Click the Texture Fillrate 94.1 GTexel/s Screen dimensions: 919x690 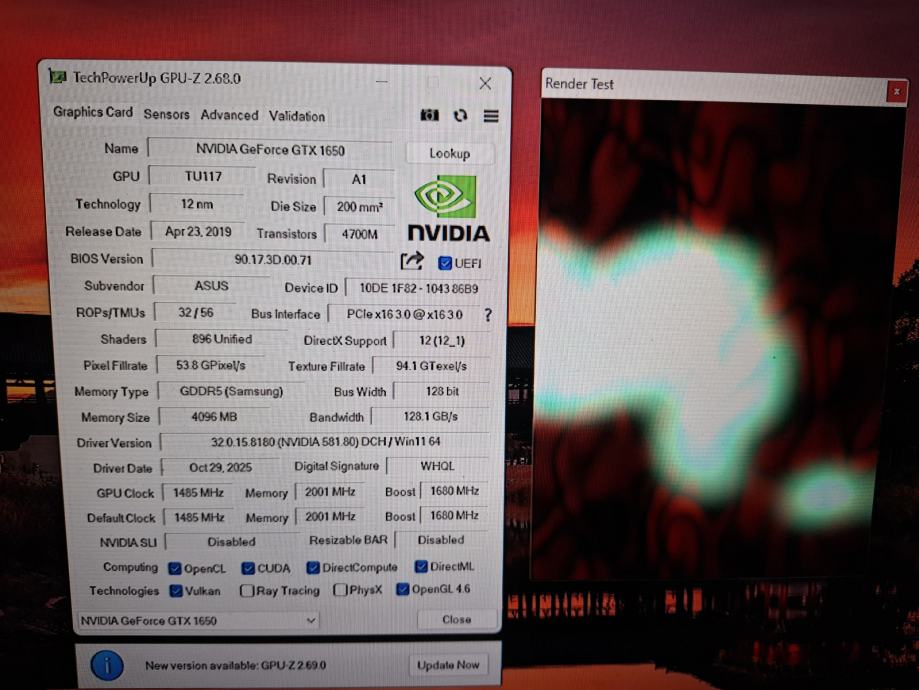click(x=431, y=366)
